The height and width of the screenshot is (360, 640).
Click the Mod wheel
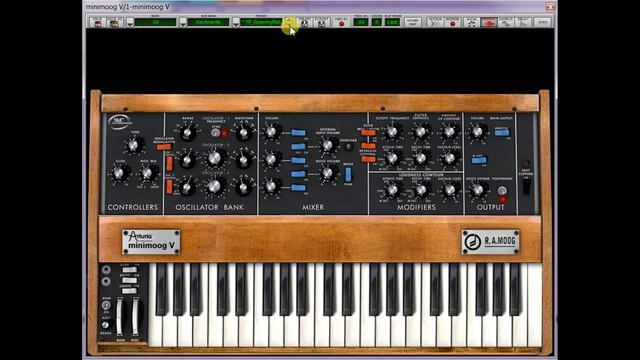pyautogui.click(x=135, y=316)
